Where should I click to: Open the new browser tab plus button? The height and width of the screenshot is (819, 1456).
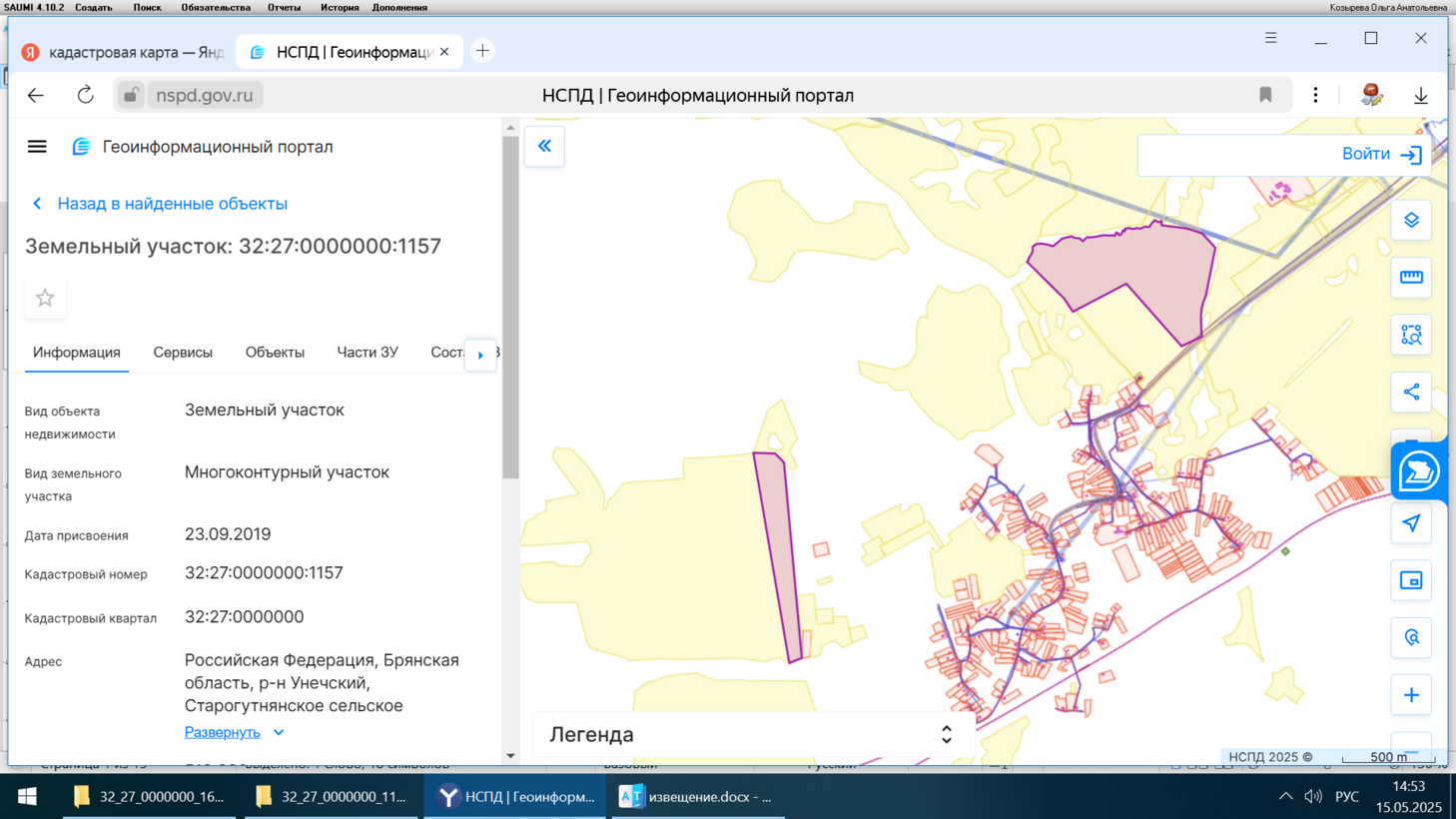482,51
